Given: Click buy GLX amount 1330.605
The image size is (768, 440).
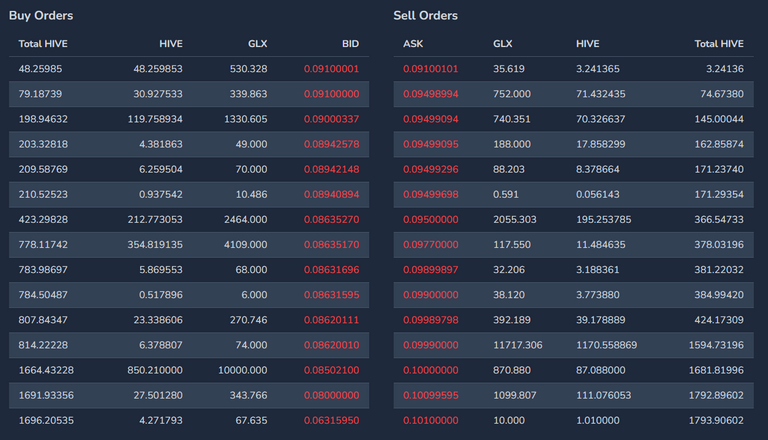Looking at the screenshot, I should point(246,119).
